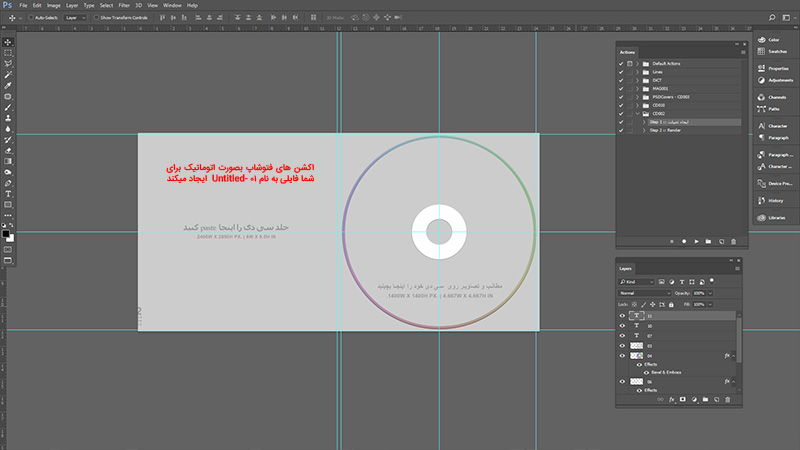This screenshot has width=800, height=450.
Task: Open the blend mode Normal dropdown
Action: [647, 293]
